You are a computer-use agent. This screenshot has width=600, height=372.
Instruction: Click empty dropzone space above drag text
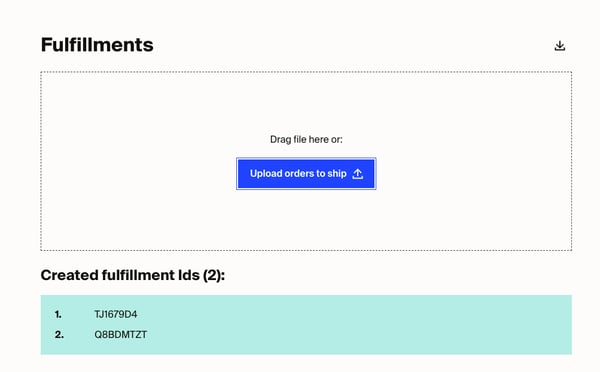point(306,101)
